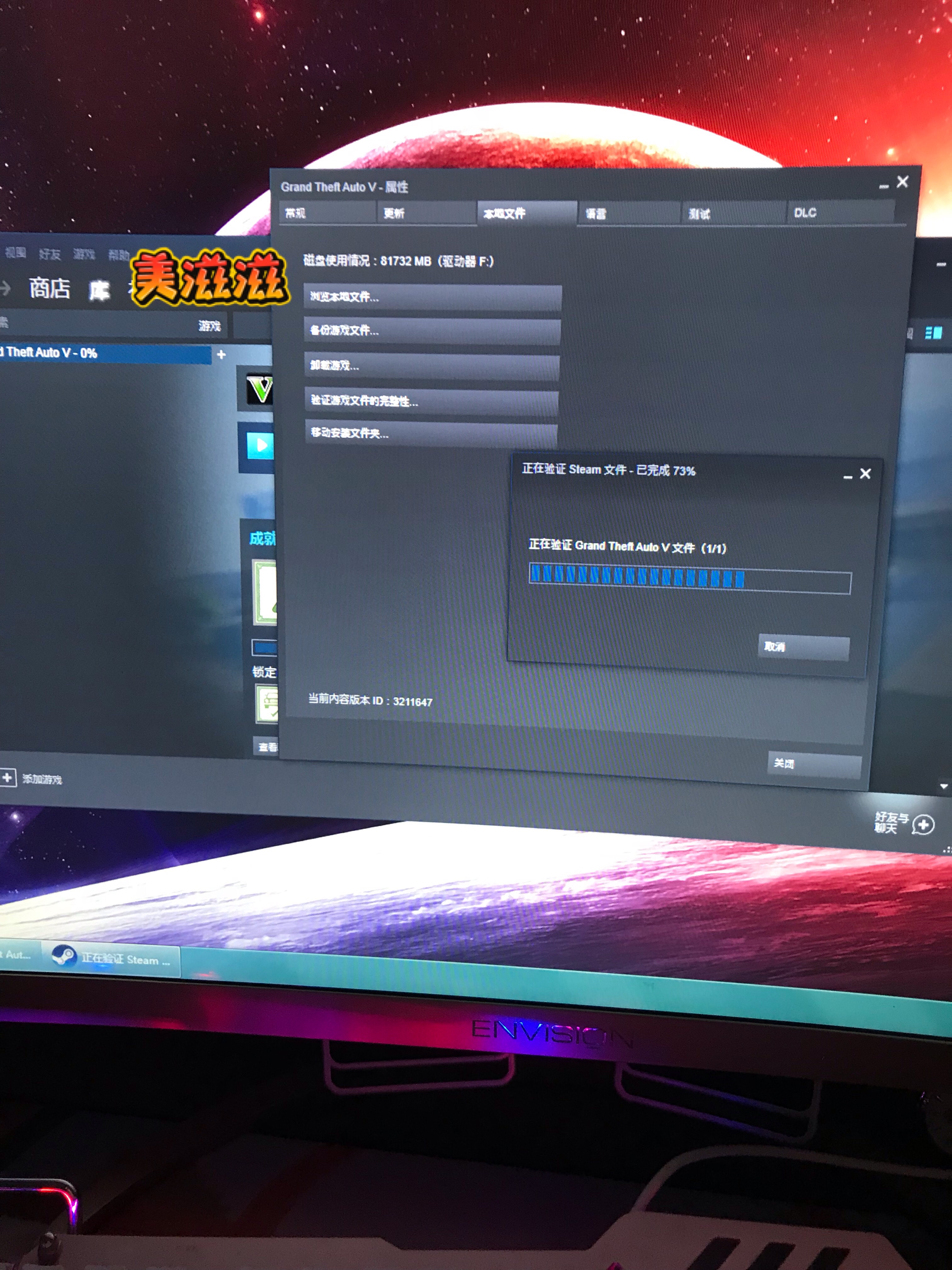Select Grand Theft Auto V - 0% in library list

click(105, 354)
